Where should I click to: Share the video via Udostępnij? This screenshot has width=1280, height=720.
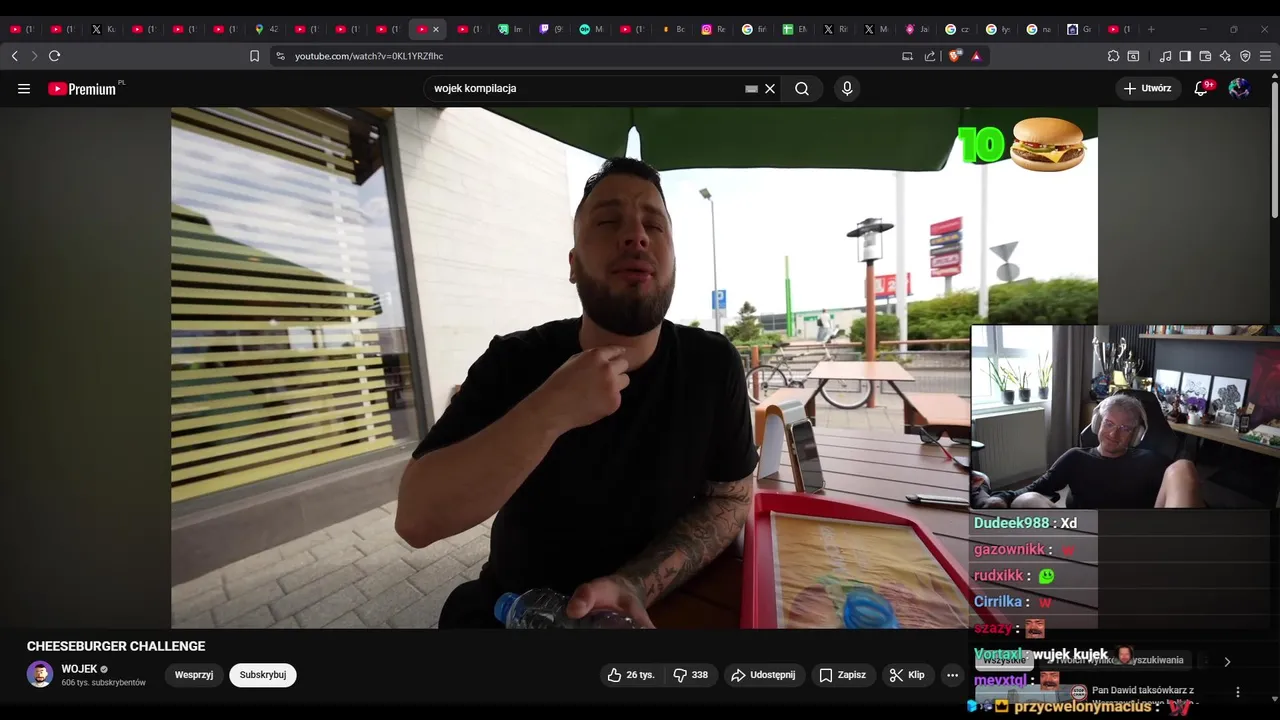764,675
